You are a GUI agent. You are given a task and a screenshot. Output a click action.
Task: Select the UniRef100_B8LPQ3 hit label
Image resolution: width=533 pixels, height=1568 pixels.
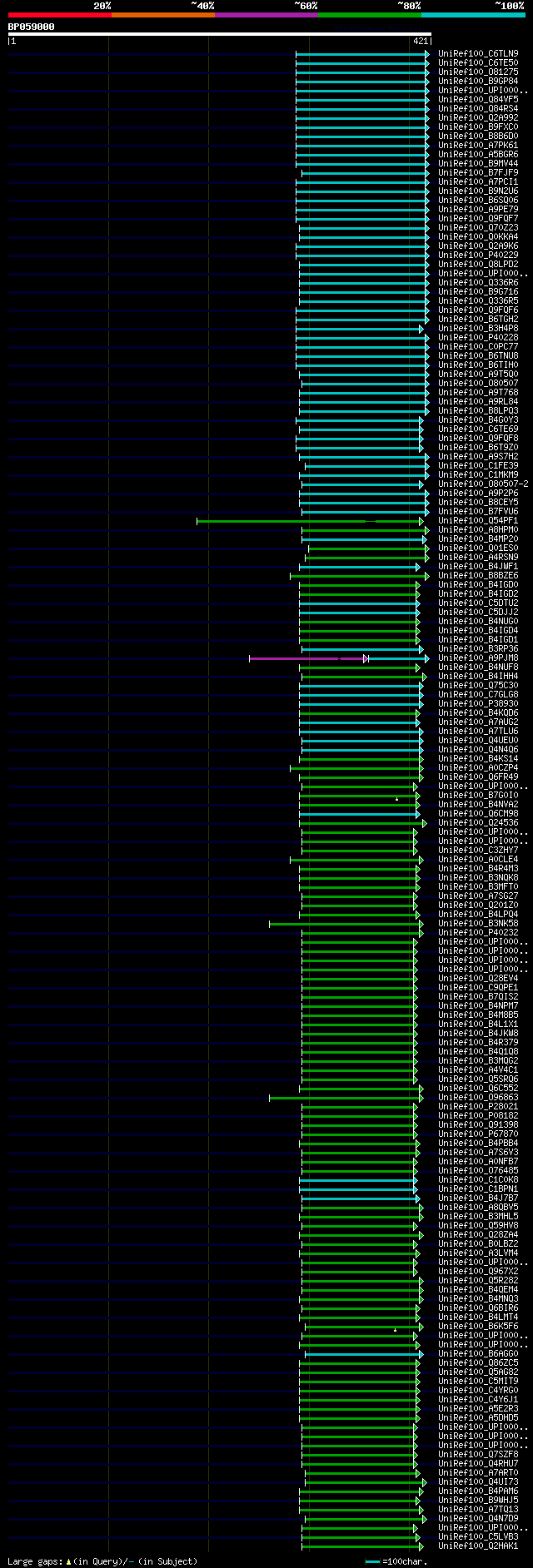click(x=478, y=410)
